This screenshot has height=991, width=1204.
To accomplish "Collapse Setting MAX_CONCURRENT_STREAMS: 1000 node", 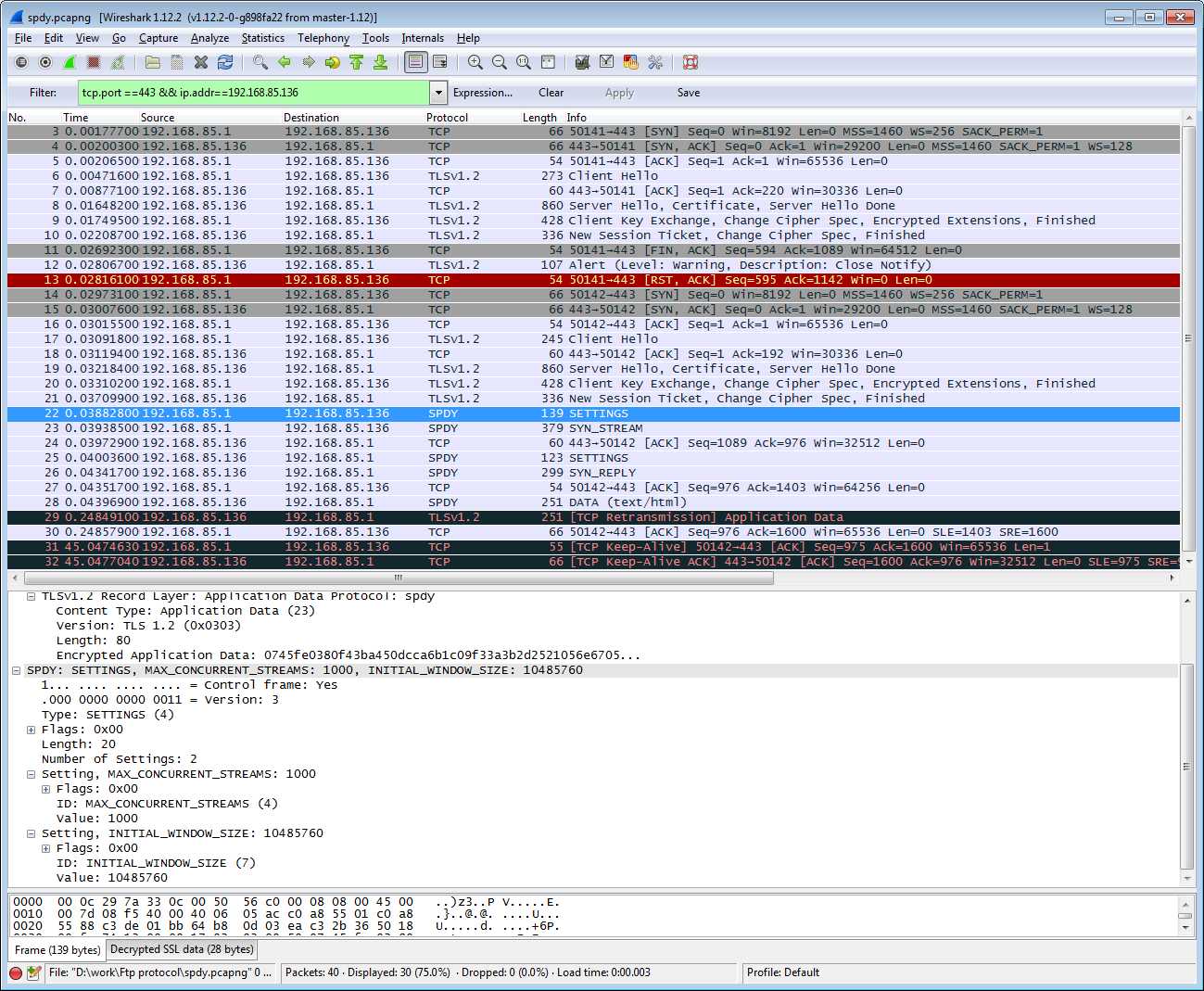I will click(31, 774).
